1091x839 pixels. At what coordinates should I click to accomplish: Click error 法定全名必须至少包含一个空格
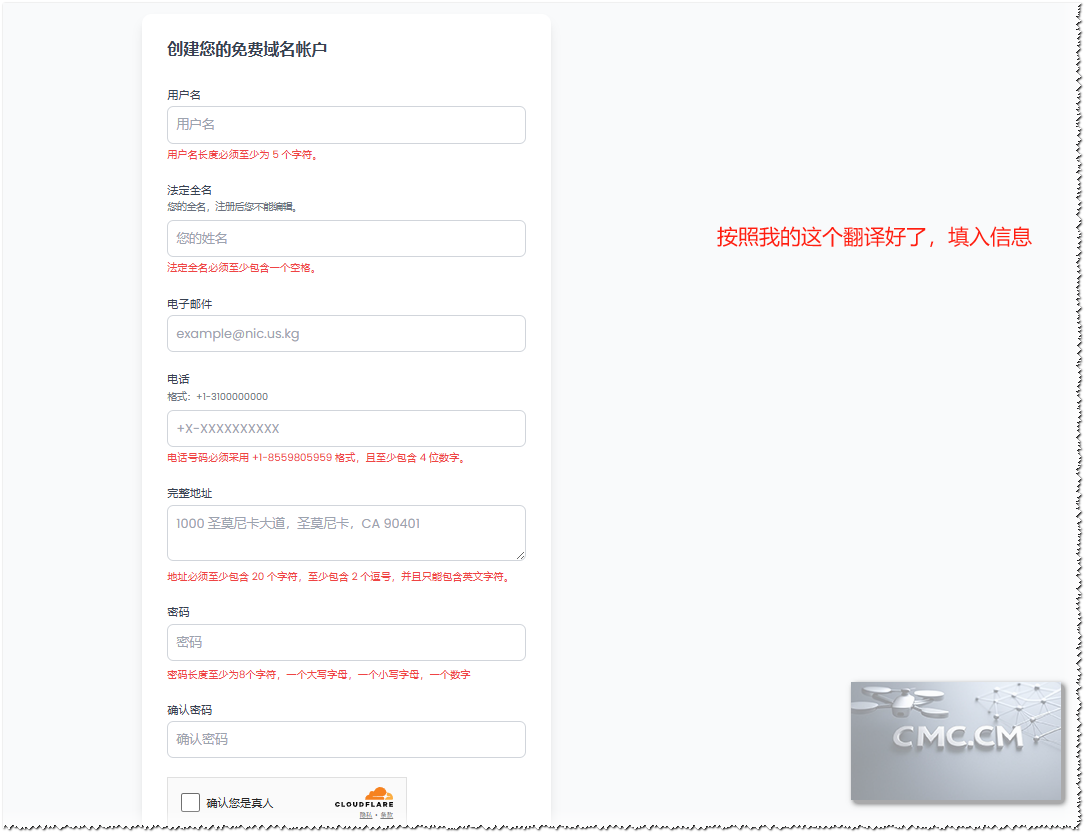tap(241, 268)
